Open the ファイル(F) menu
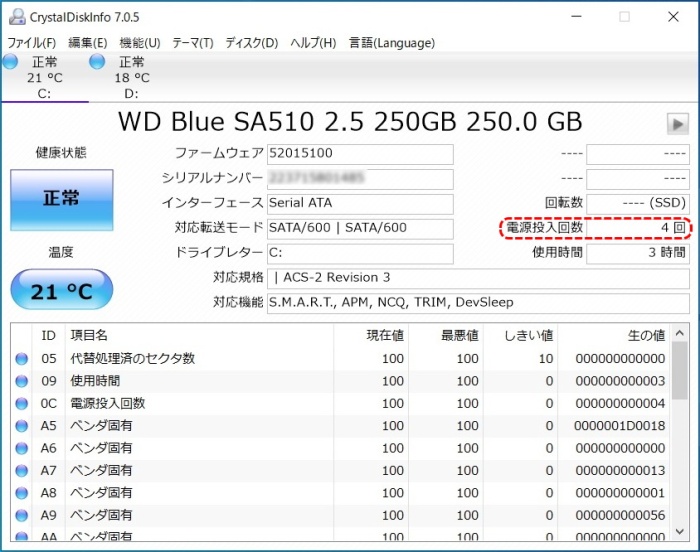 (32, 43)
